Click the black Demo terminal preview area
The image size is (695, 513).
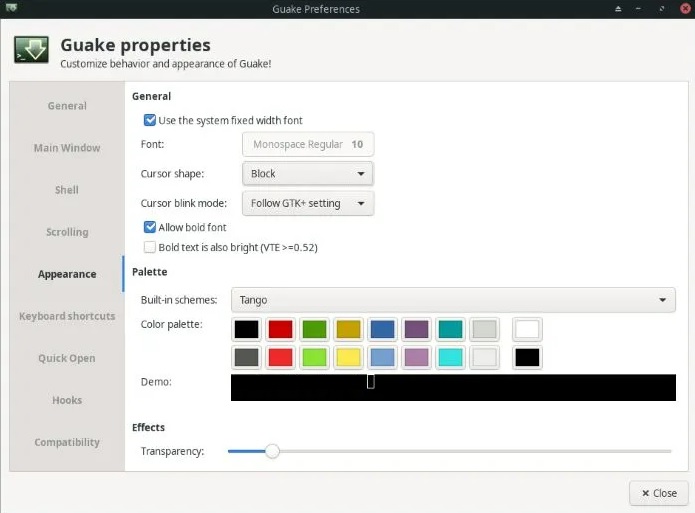(x=453, y=388)
